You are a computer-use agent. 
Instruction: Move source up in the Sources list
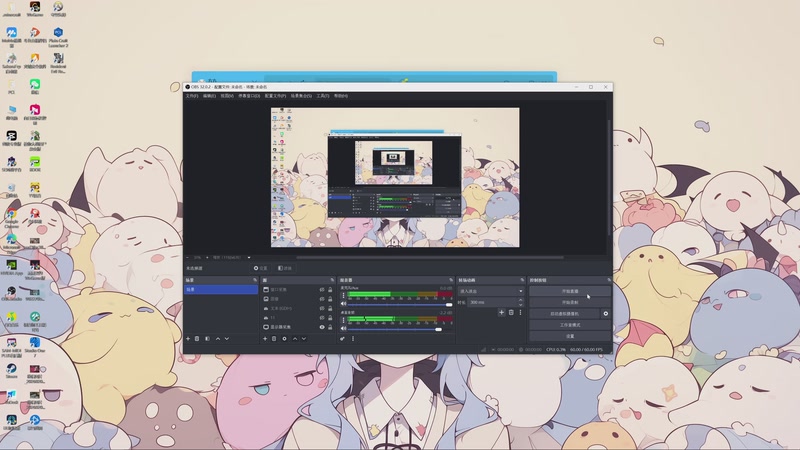coord(295,339)
